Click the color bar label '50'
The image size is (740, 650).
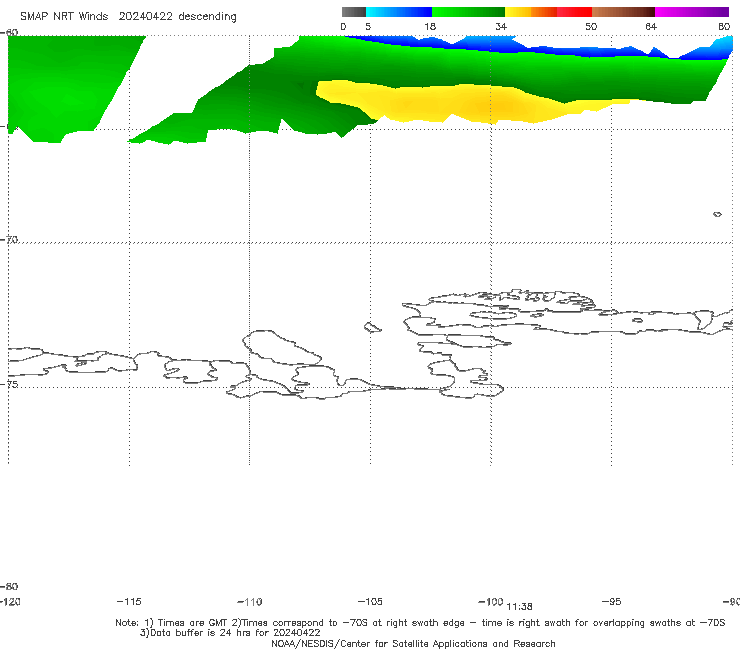[591, 26]
